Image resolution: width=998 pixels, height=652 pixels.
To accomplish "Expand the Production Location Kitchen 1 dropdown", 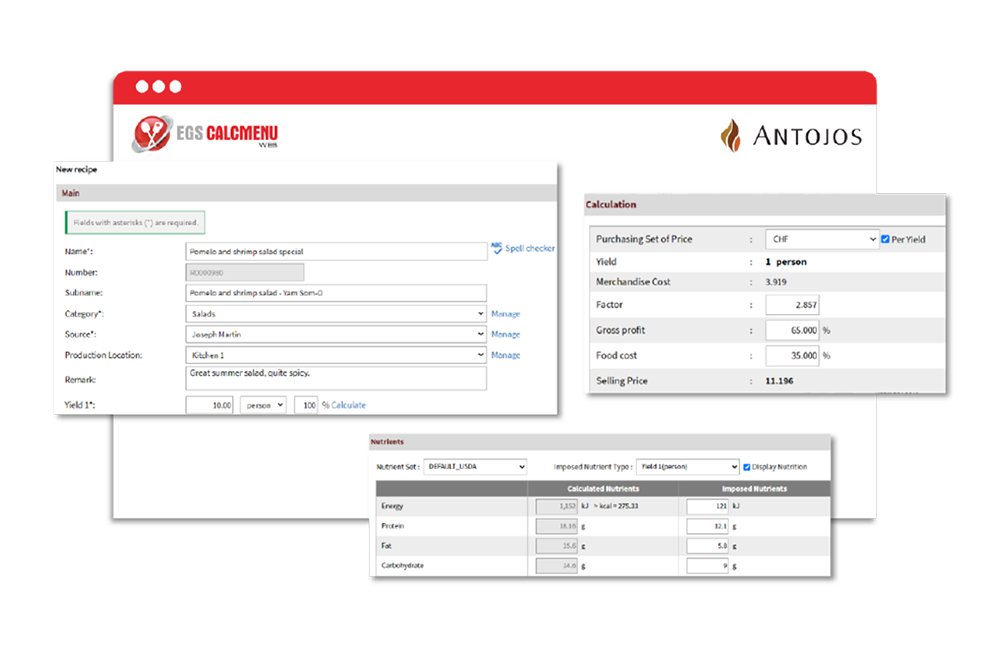I will (336, 355).
